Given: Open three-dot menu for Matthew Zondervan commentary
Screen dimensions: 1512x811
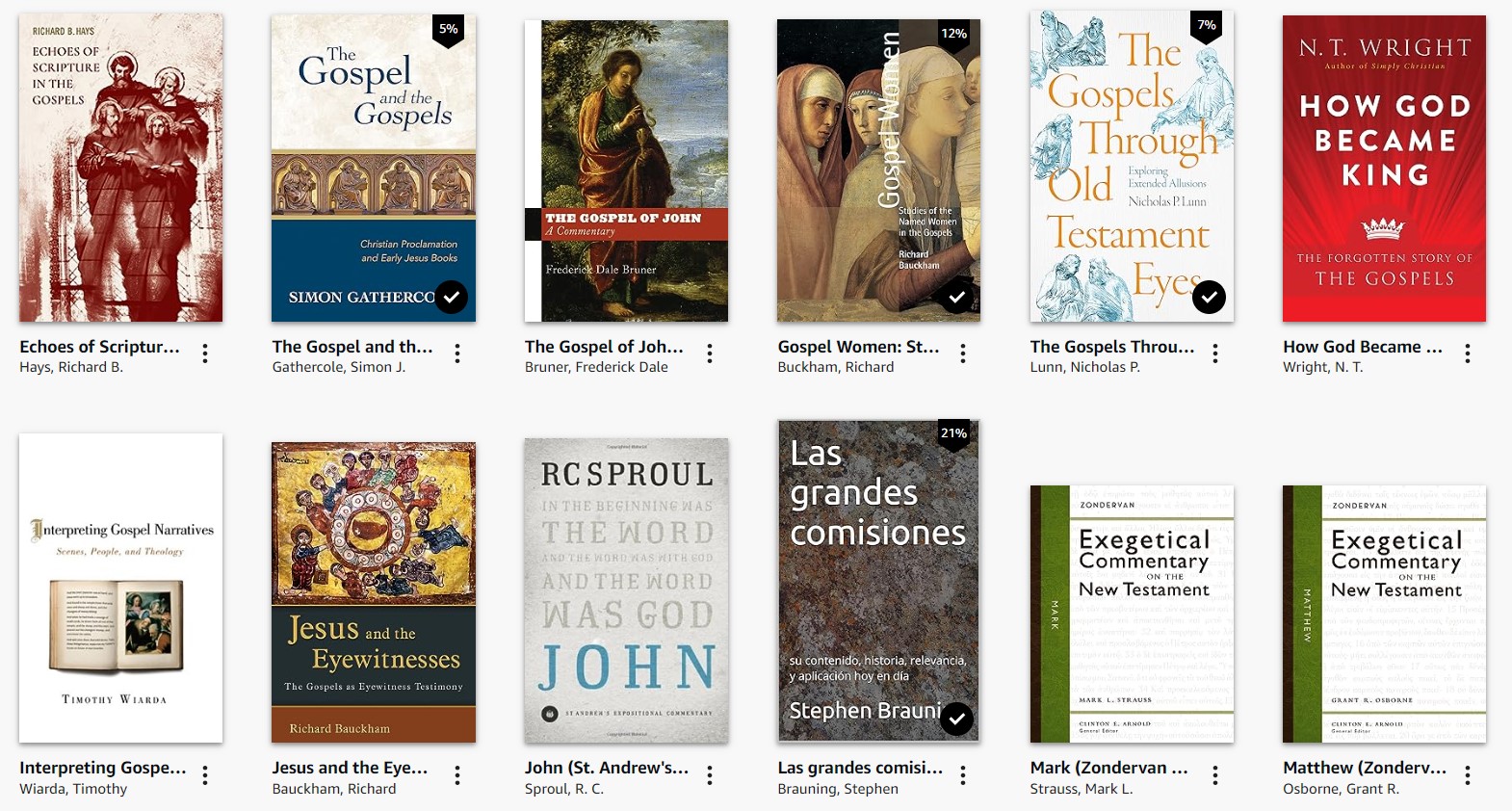Looking at the screenshot, I should pyautogui.click(x=1468, y=775).
